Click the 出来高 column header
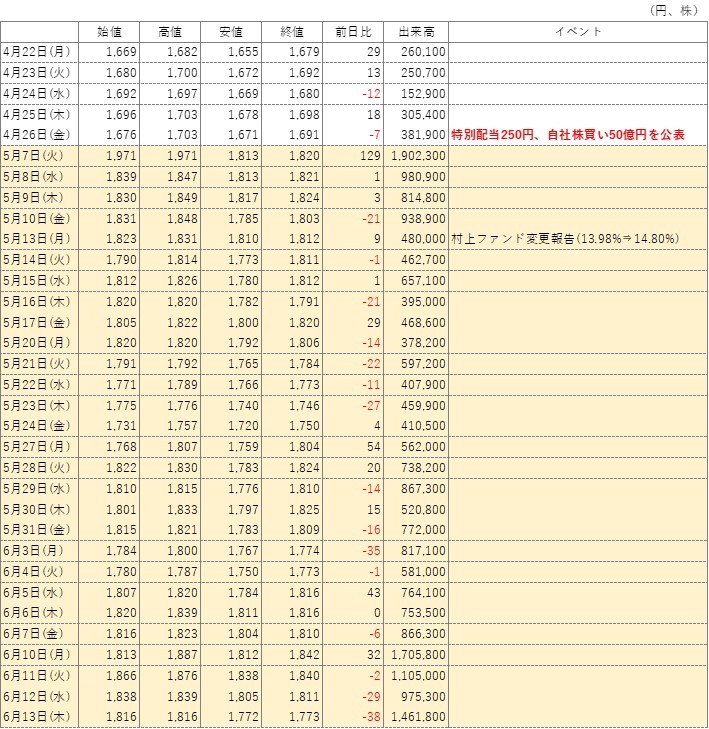 (416, 32)
